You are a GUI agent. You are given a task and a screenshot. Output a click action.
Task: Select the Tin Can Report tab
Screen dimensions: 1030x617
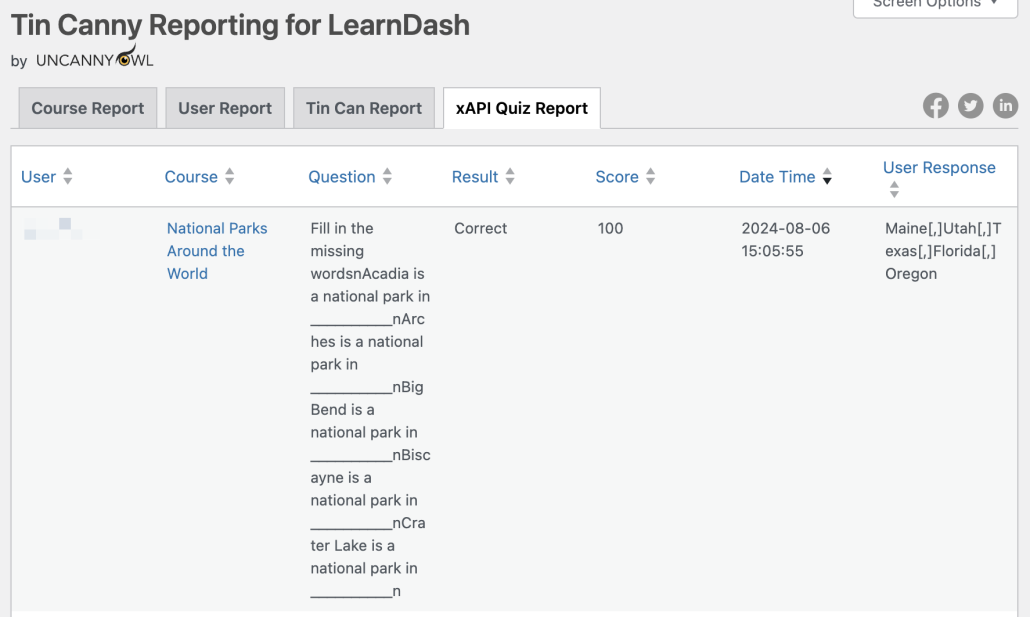(x=363, y=107)
